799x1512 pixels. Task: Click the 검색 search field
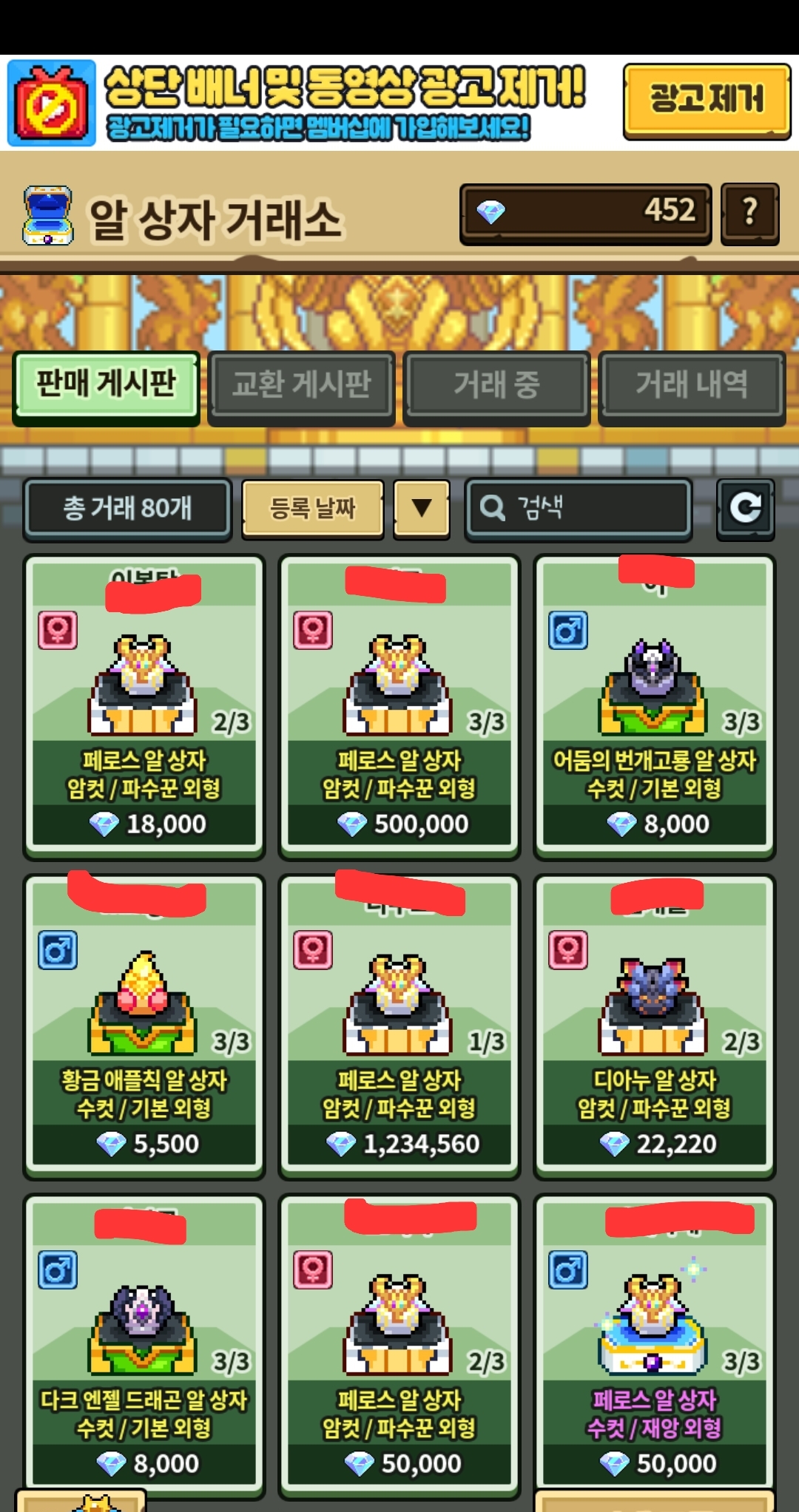579,508
